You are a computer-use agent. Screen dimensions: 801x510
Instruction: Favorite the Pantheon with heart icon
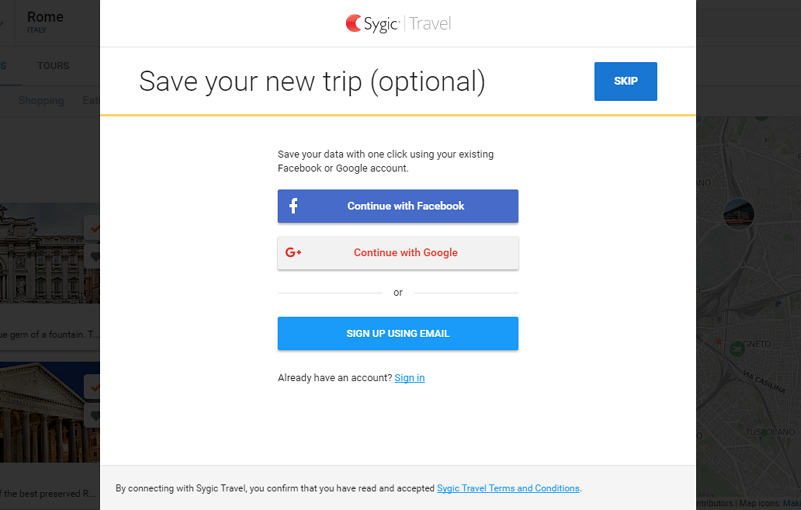point(95,415)
